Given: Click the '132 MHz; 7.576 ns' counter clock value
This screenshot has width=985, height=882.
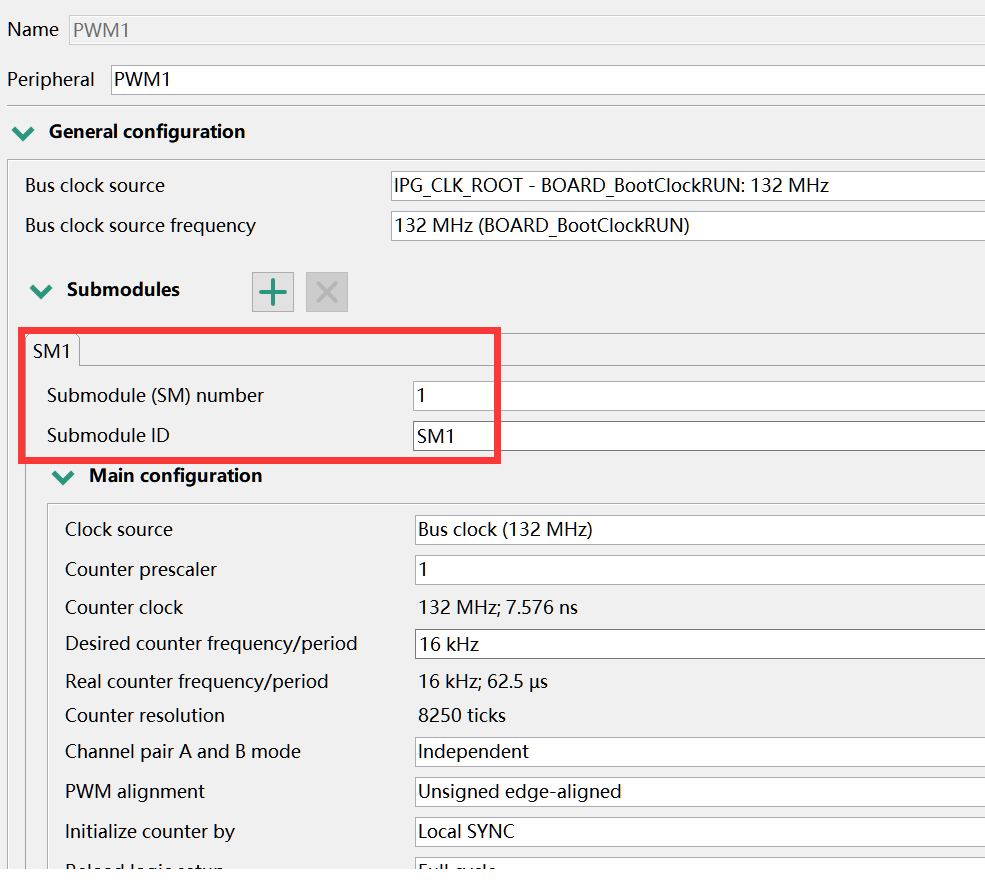Looking at the screenshot, I should tap(498, 607).
